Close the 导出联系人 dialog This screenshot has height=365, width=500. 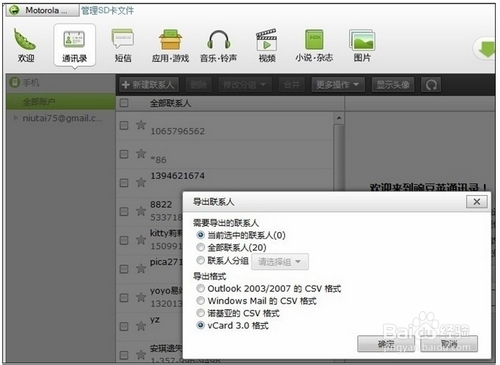point(477,201)
